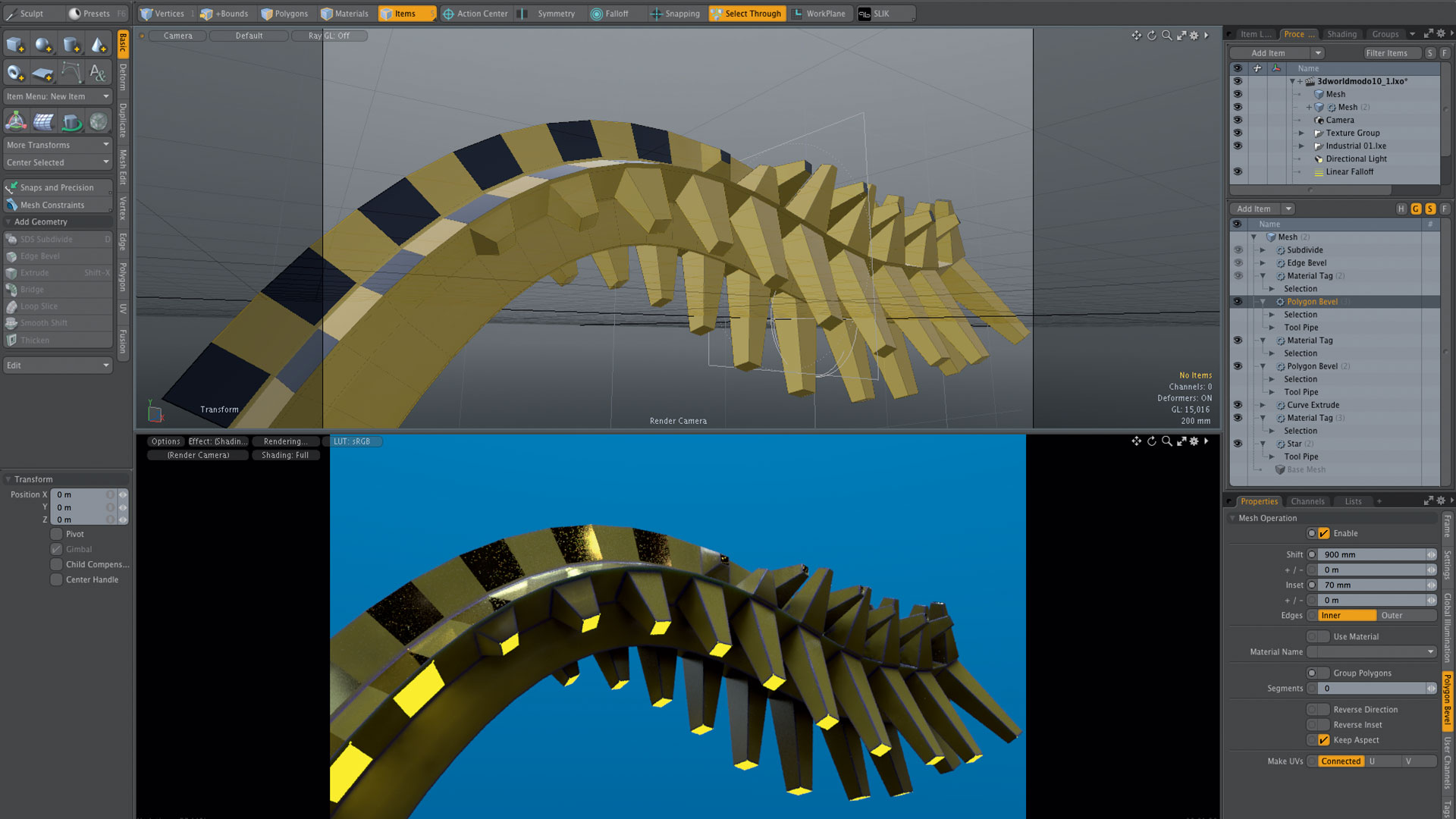Switch to the Channels tab
The height and width of the screenshot is (819, 1456).
click(1307, 501)
